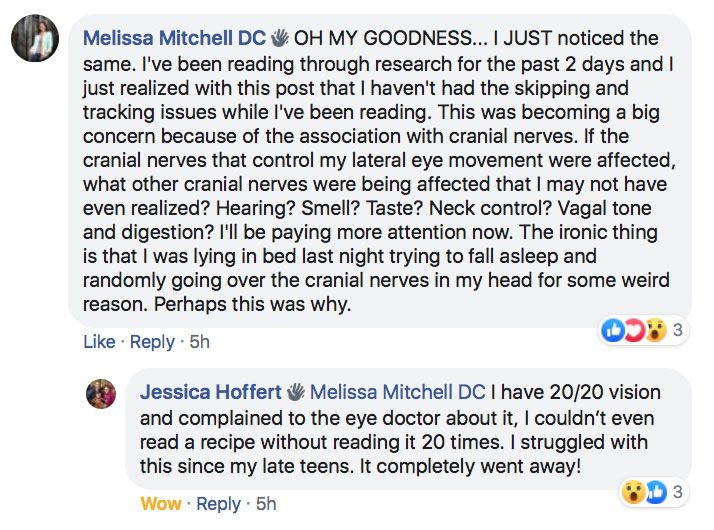Image resolution: width=714 pixels, height=530 pixels.
Task: Click the wave badge beside Jessica's name
Action: click(297, 390)
